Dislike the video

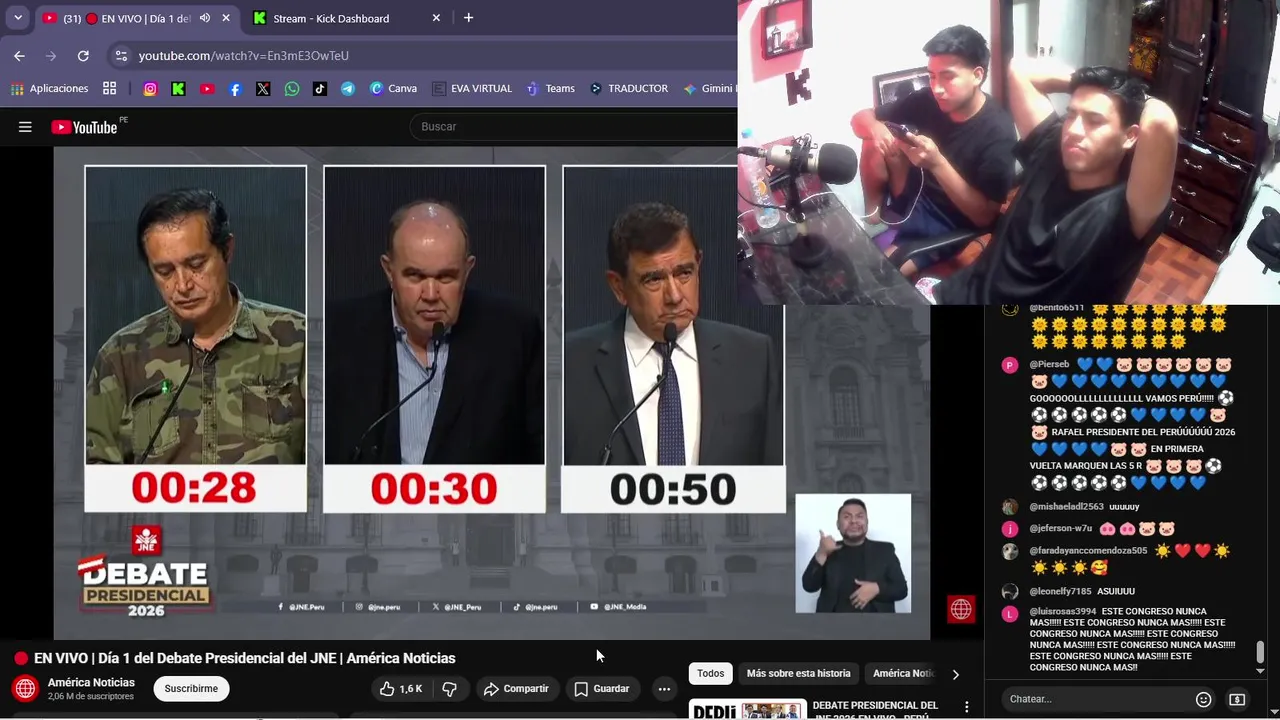tap(449, 688)
